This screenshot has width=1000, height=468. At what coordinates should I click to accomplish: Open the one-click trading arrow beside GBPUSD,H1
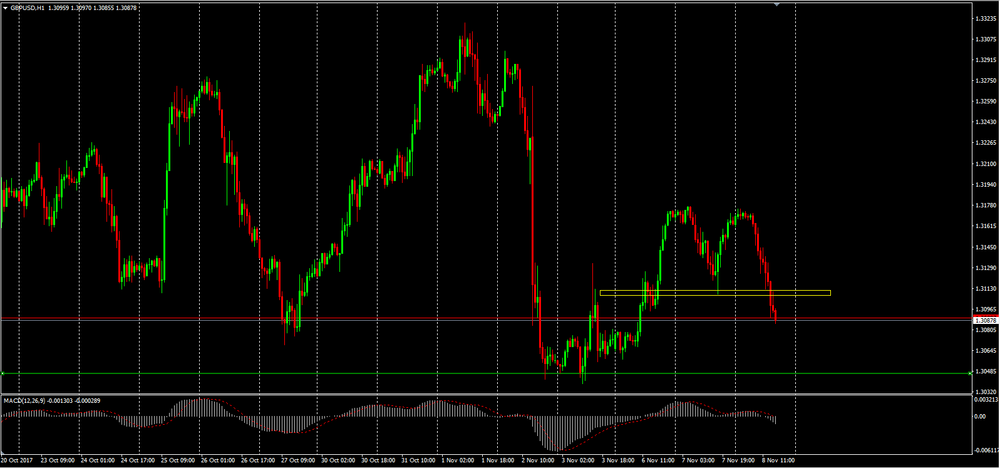point(6,8)
